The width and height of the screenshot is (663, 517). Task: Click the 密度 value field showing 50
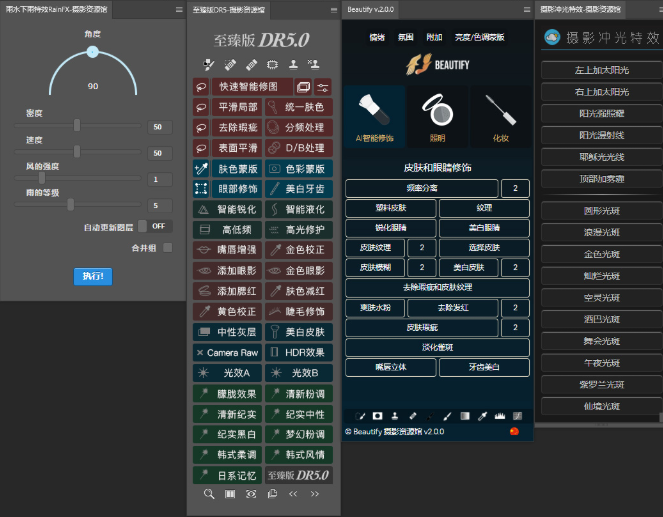tap(160, 127)
